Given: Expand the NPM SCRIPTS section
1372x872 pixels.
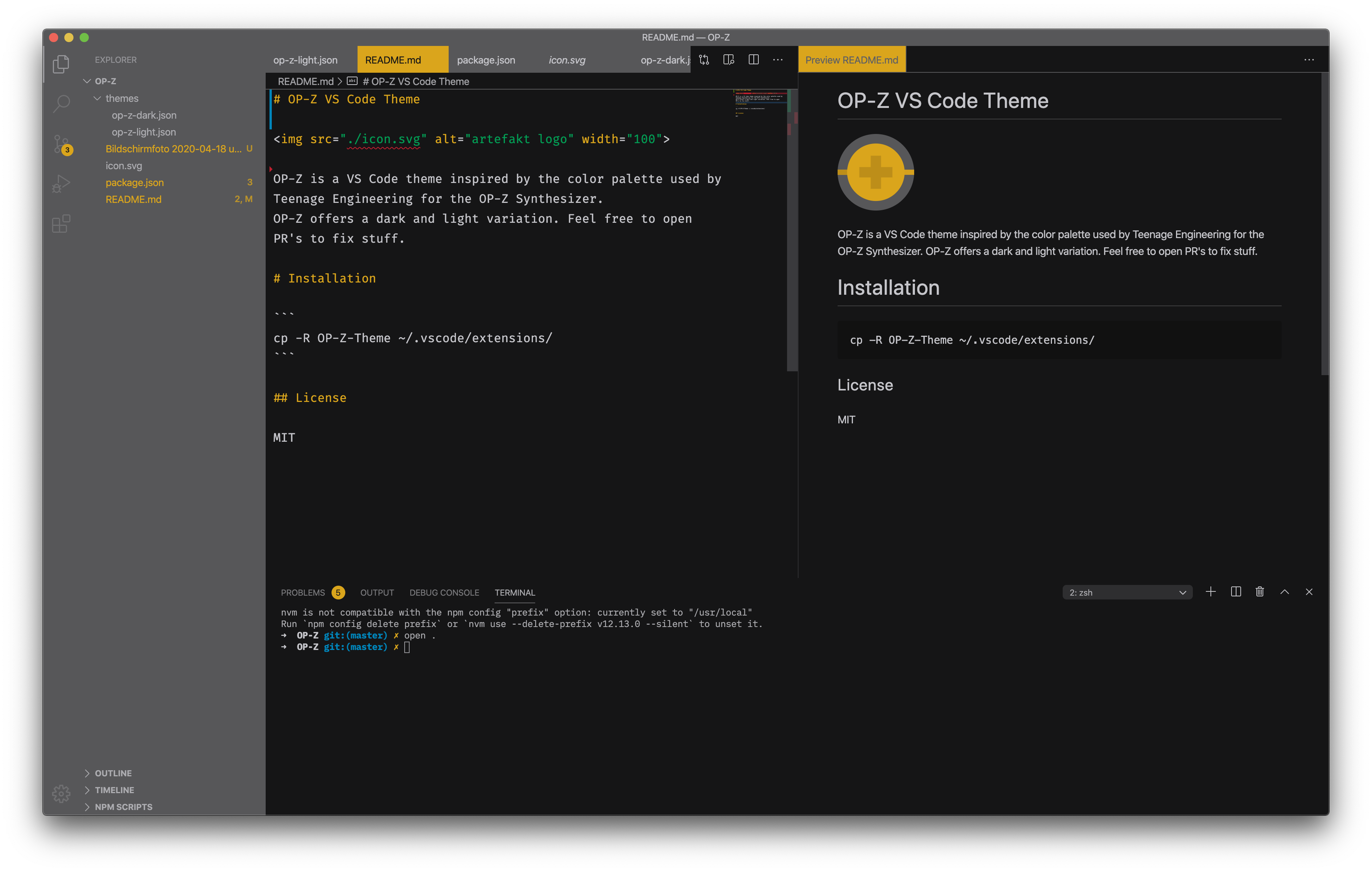Looking at the screenshot, I should click(123, 807).
